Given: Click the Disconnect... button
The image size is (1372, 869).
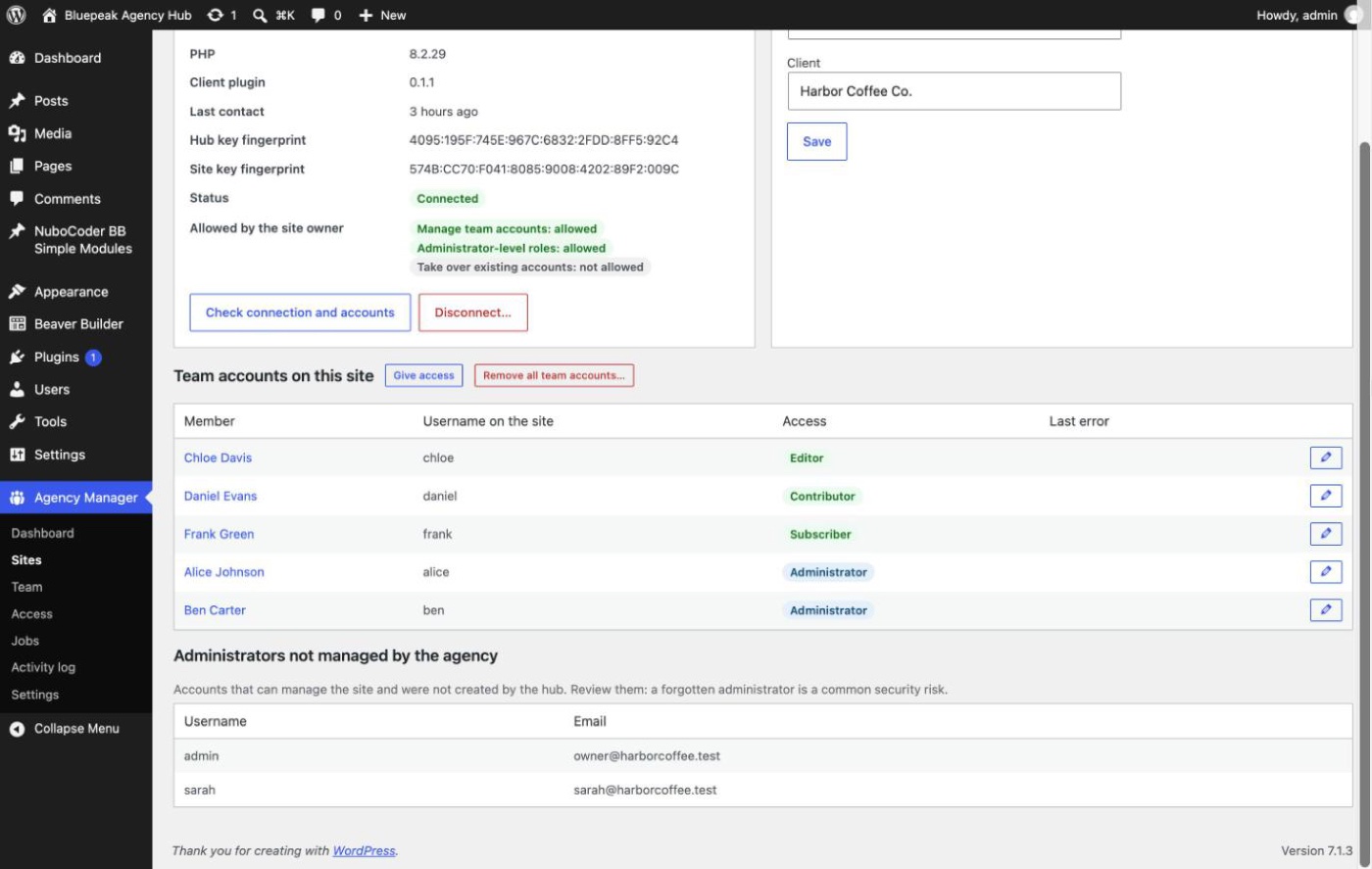Looking at the screenshot, I should click(473, 313).
